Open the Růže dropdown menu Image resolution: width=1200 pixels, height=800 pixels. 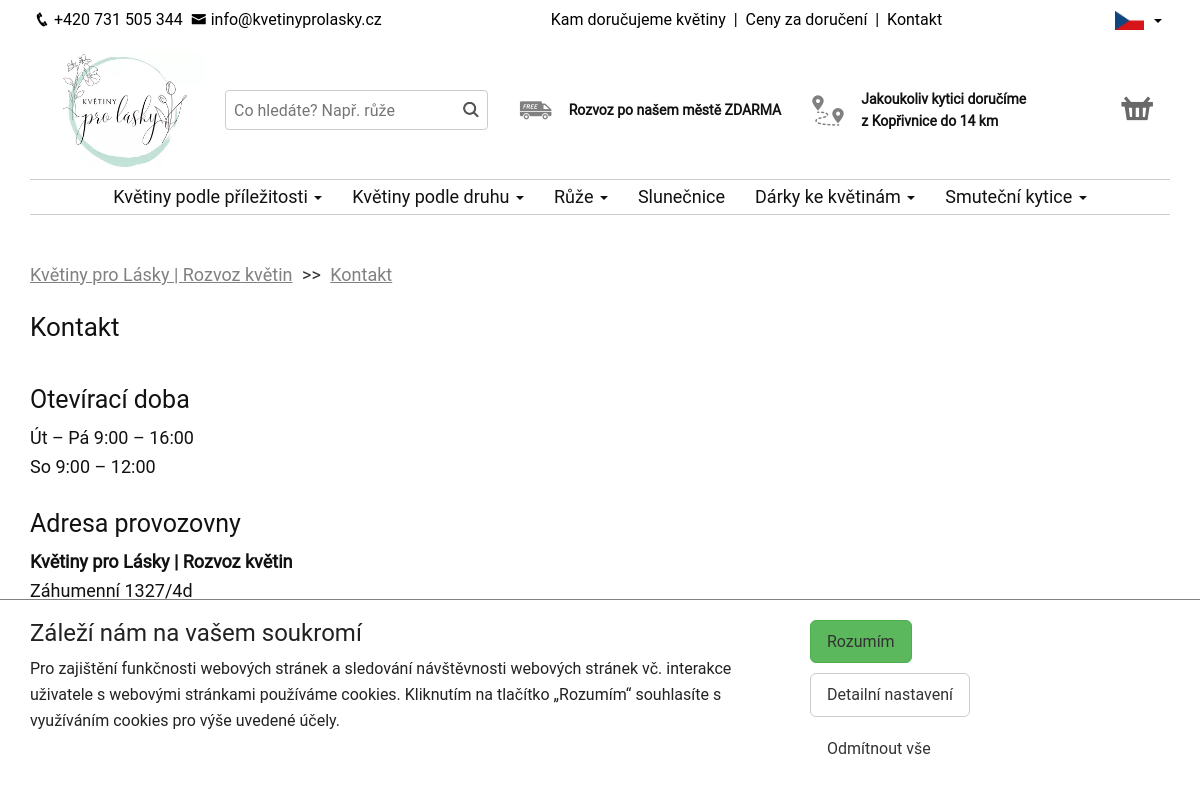pyautogui.click(x=581, y=197)
